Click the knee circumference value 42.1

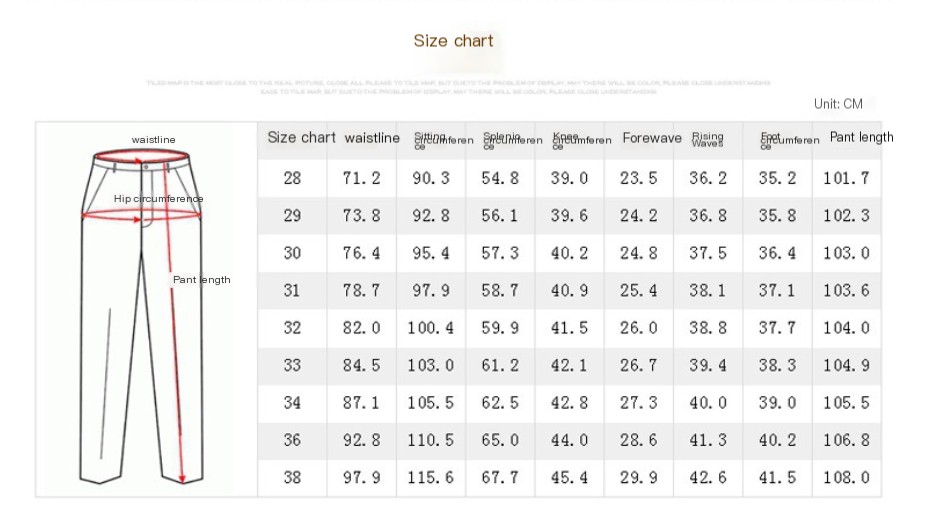[569, 365]
